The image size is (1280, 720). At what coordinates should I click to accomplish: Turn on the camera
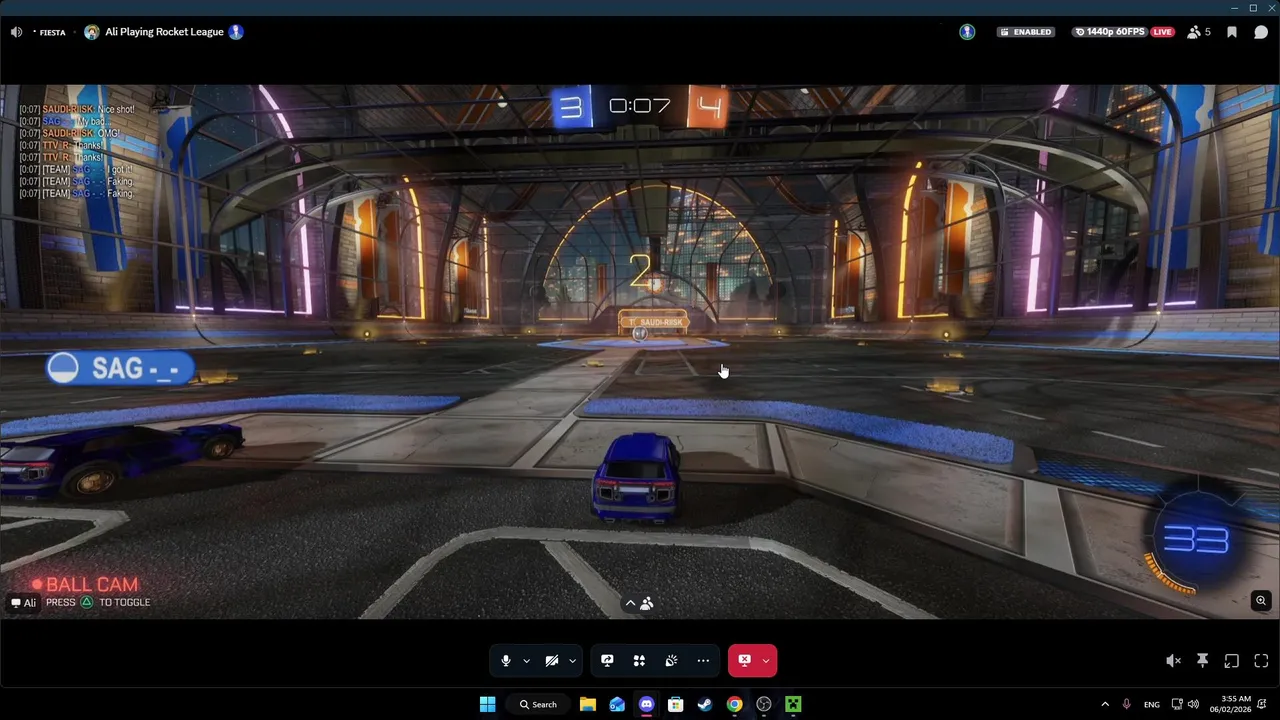tap(551, 660)
